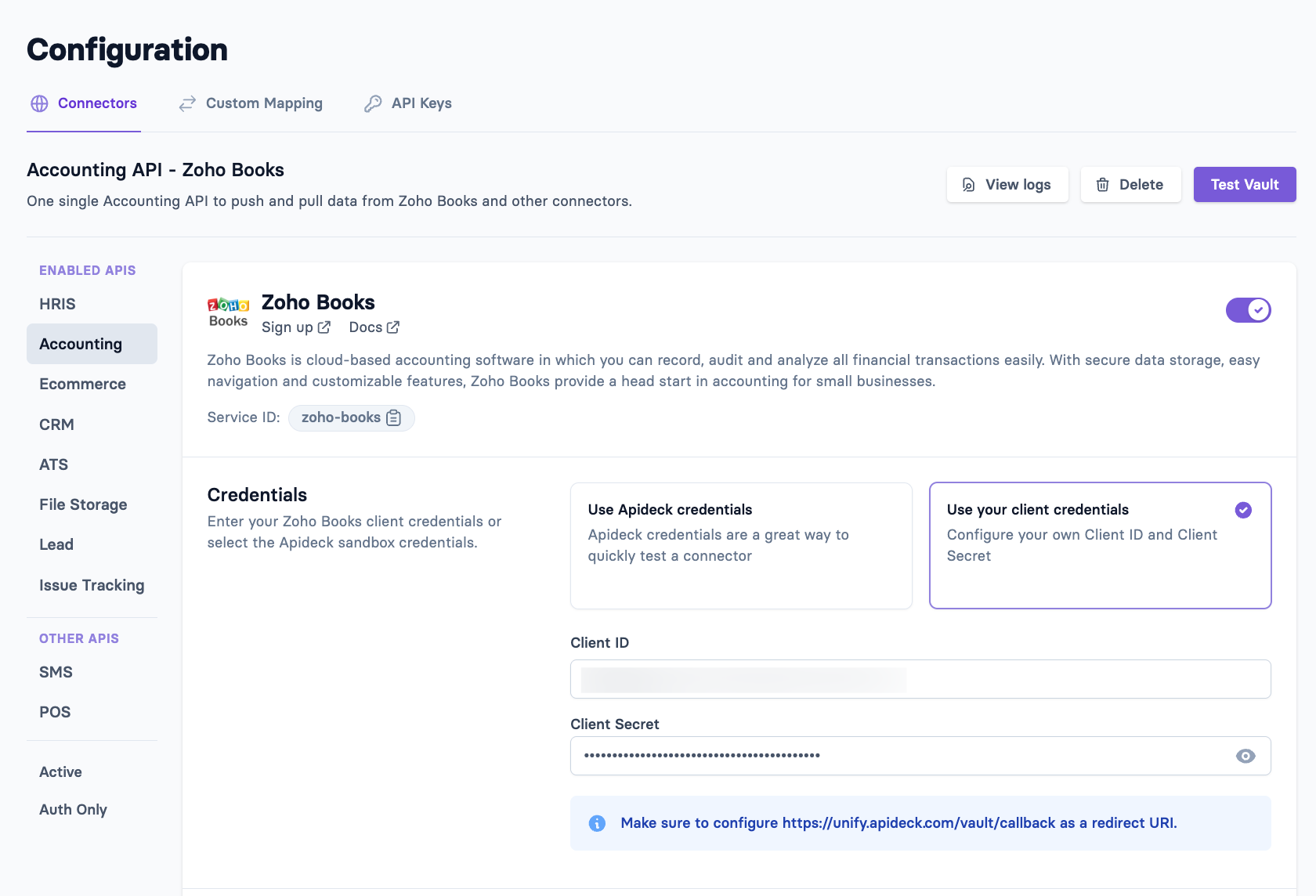Click the OTHER APIS section label
The image size is (1316, 896).
point(79,638)
